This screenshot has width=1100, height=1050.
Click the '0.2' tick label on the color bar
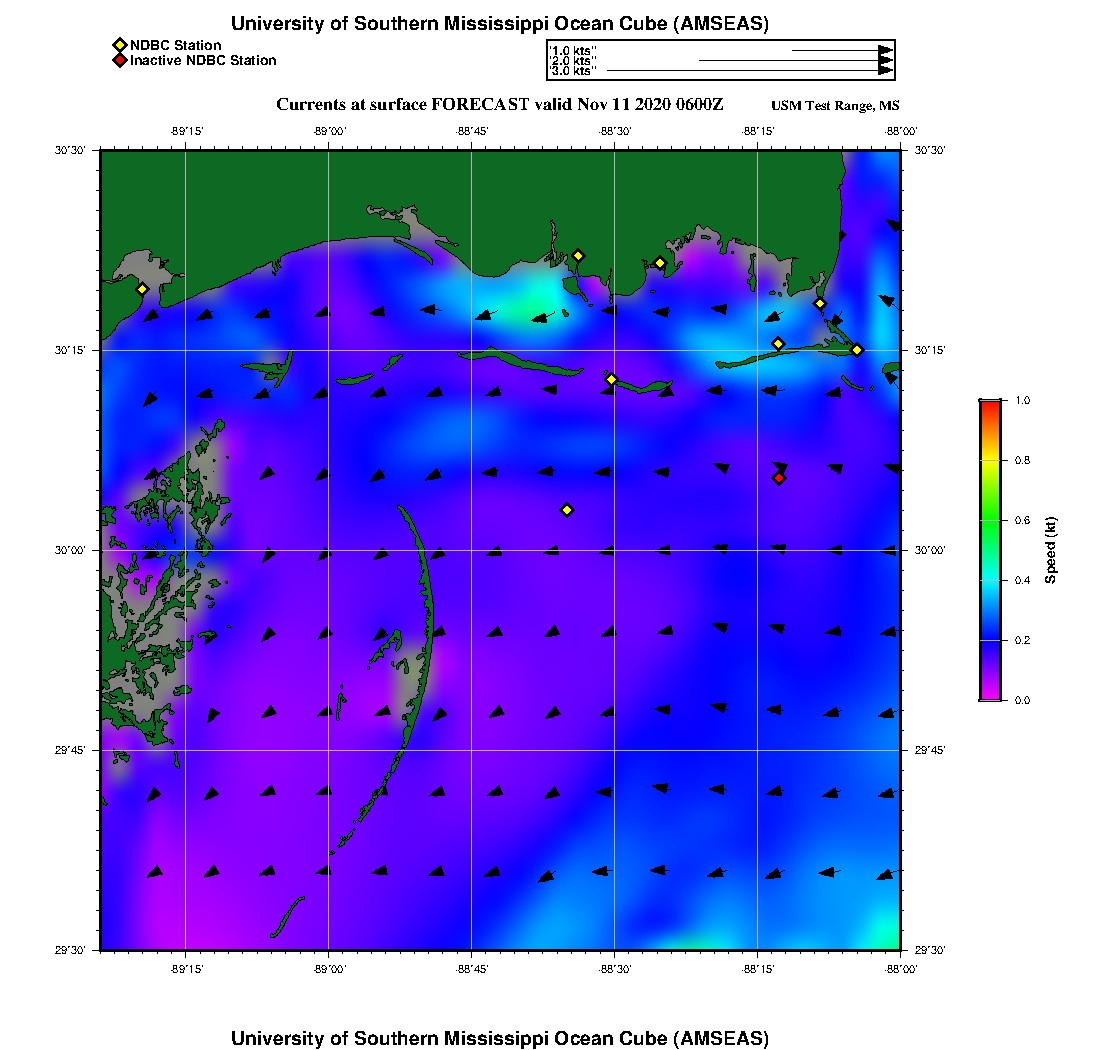[x=1023, y=640]
